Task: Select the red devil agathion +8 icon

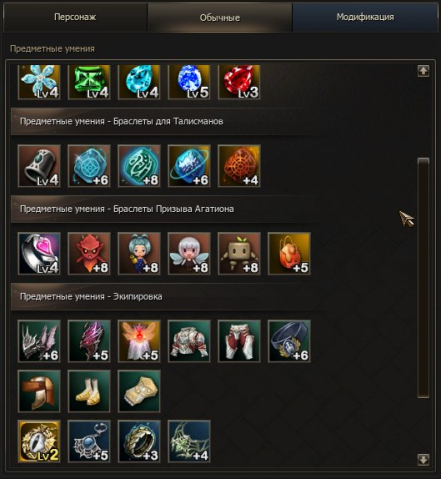Action: coord(89,254)
